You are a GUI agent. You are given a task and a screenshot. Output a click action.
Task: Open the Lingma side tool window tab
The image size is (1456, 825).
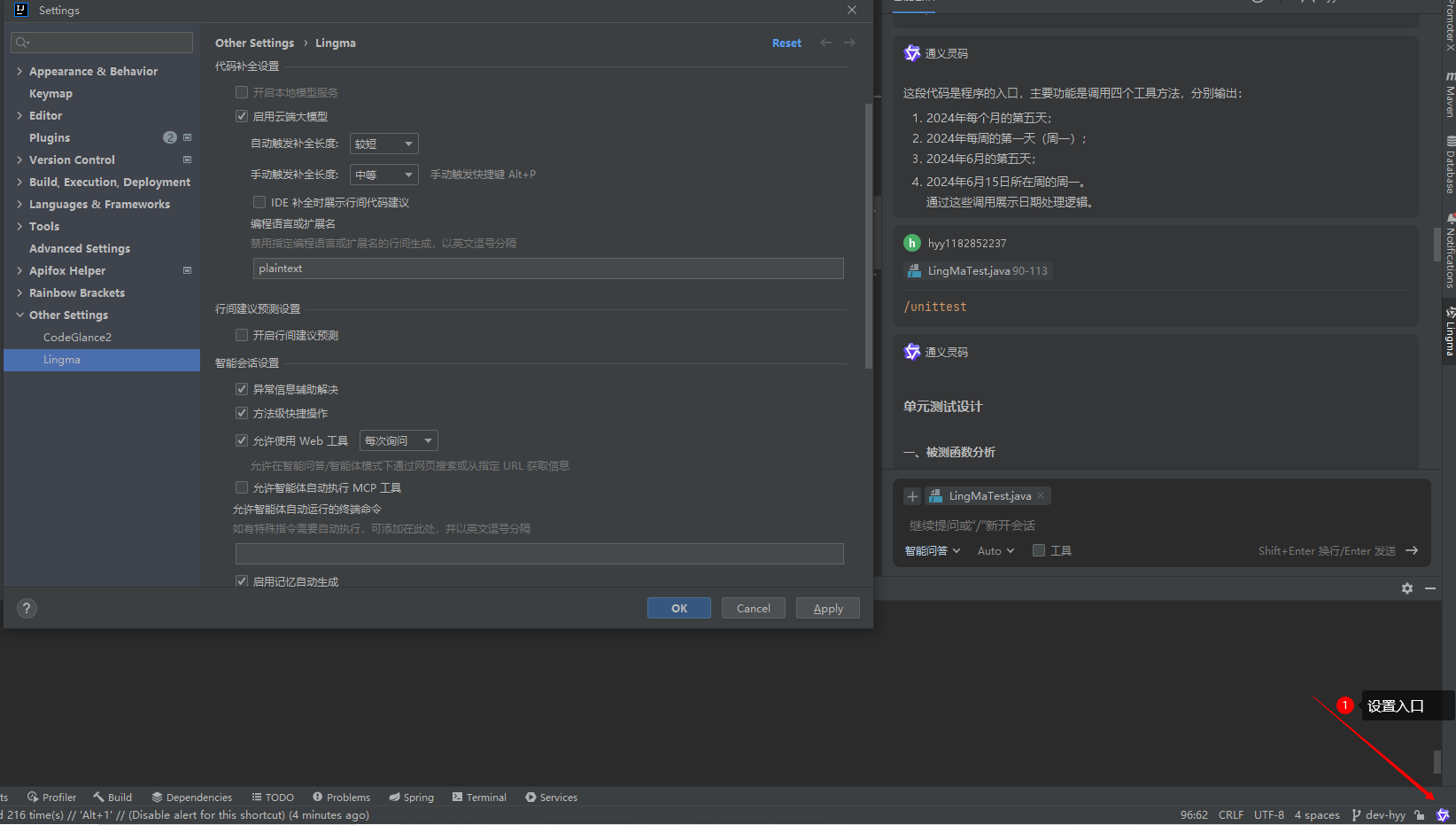click(1449, 331)
